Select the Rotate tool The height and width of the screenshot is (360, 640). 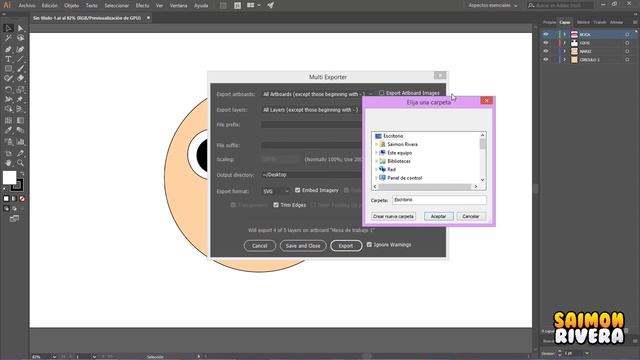tap(8, 89)
